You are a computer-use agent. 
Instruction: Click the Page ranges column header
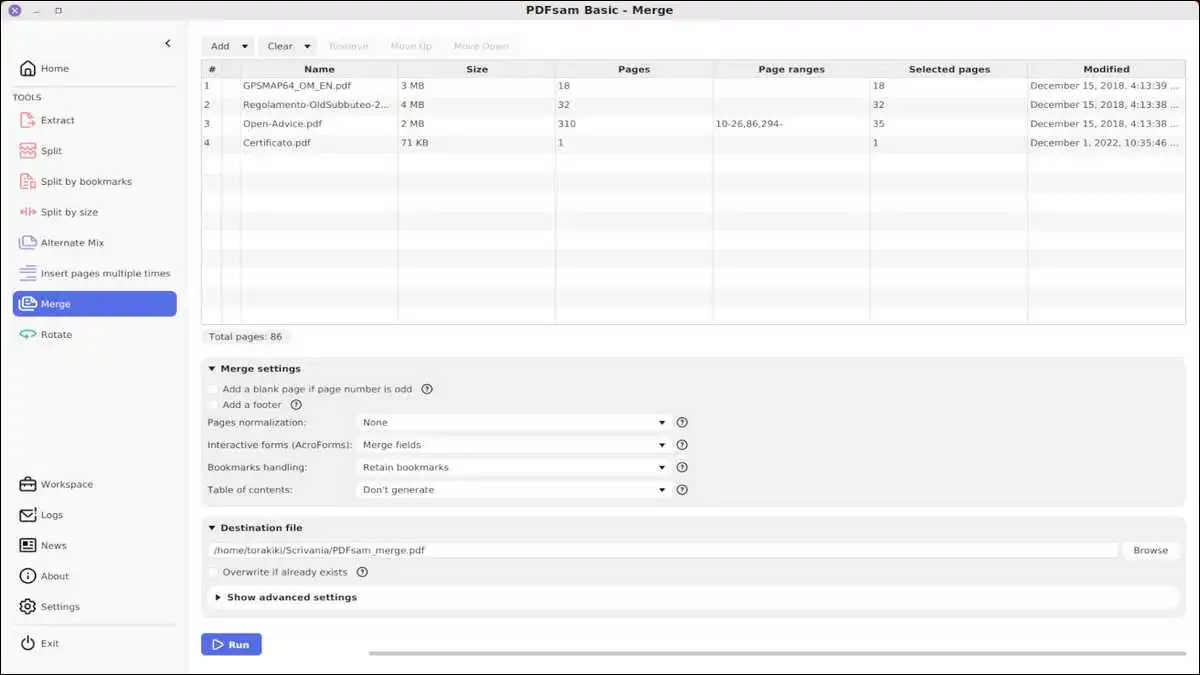(791, 69)
